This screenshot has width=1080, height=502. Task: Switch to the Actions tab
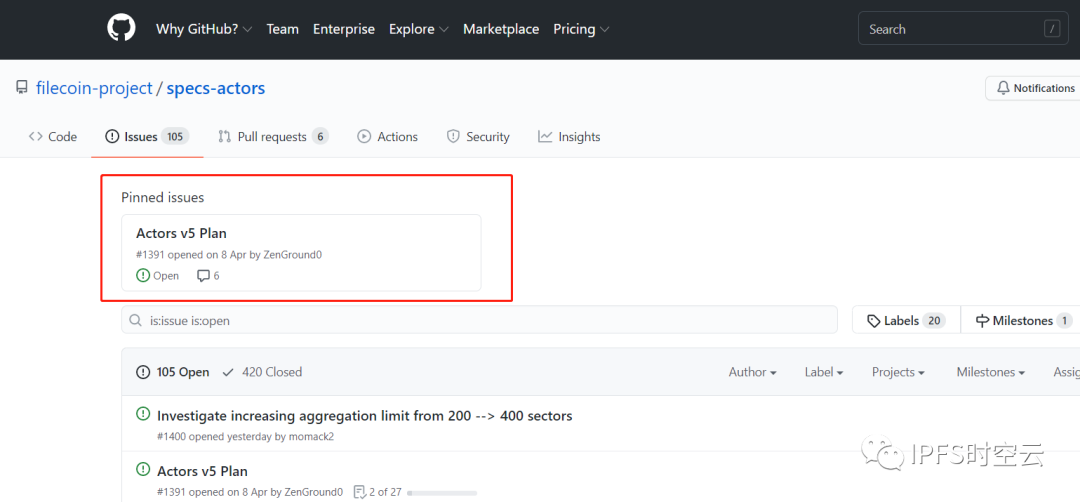[387, 136]
